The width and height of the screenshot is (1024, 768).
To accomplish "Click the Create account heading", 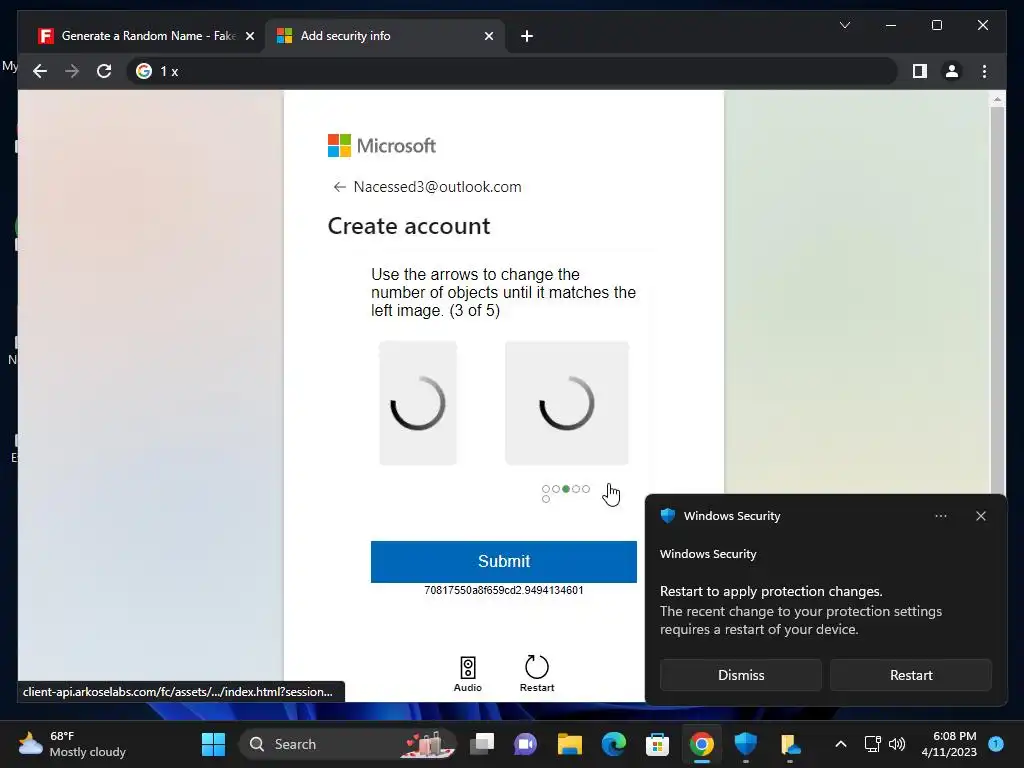I will coord(409,226).
